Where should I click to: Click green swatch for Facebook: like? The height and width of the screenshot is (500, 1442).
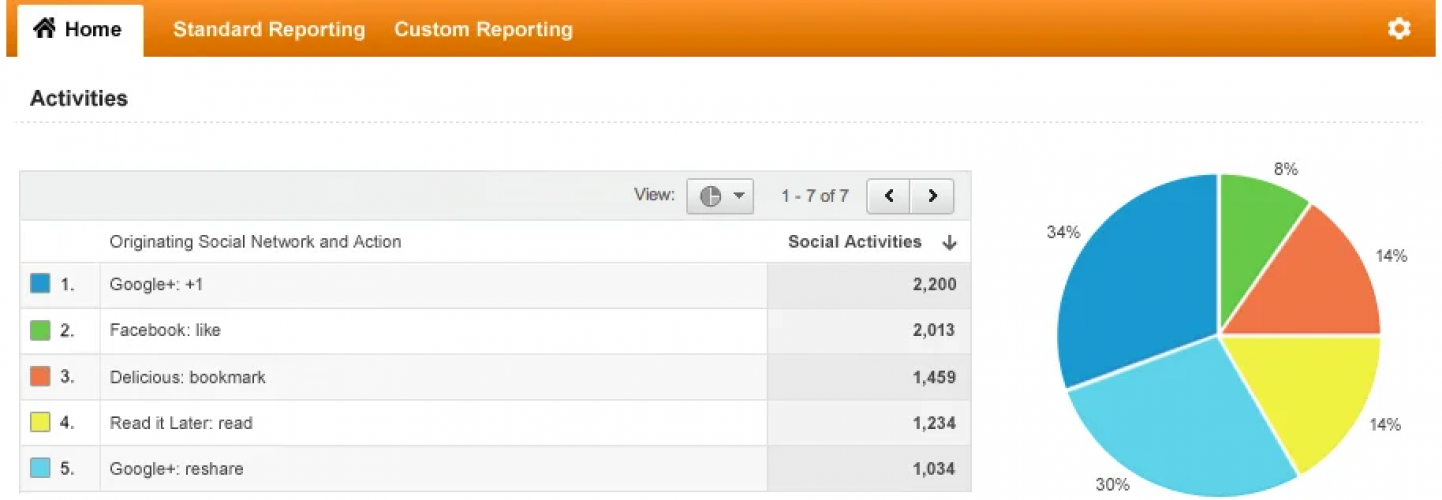(40, 330)
